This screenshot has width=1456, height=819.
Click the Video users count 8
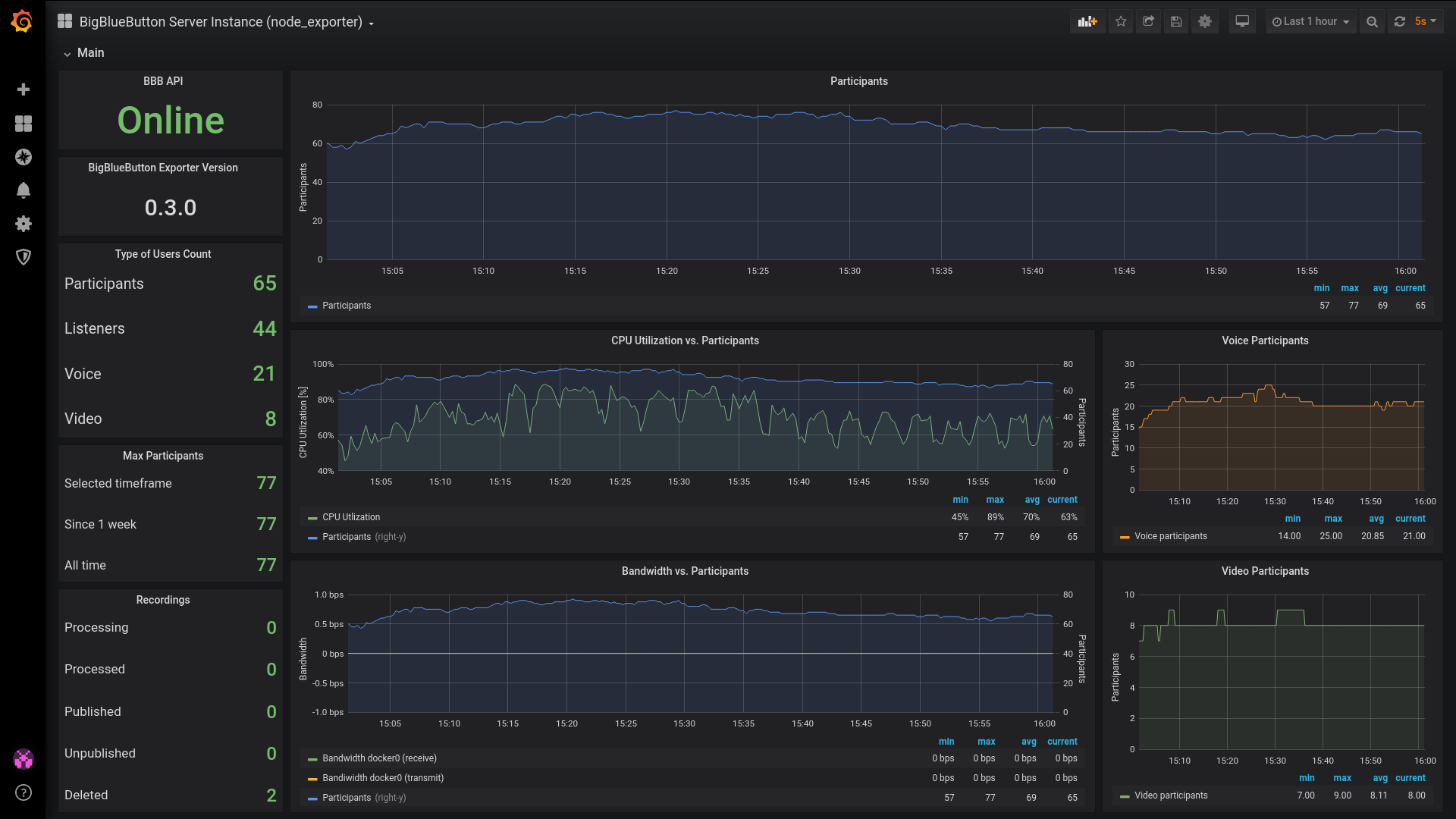(271, 419)
